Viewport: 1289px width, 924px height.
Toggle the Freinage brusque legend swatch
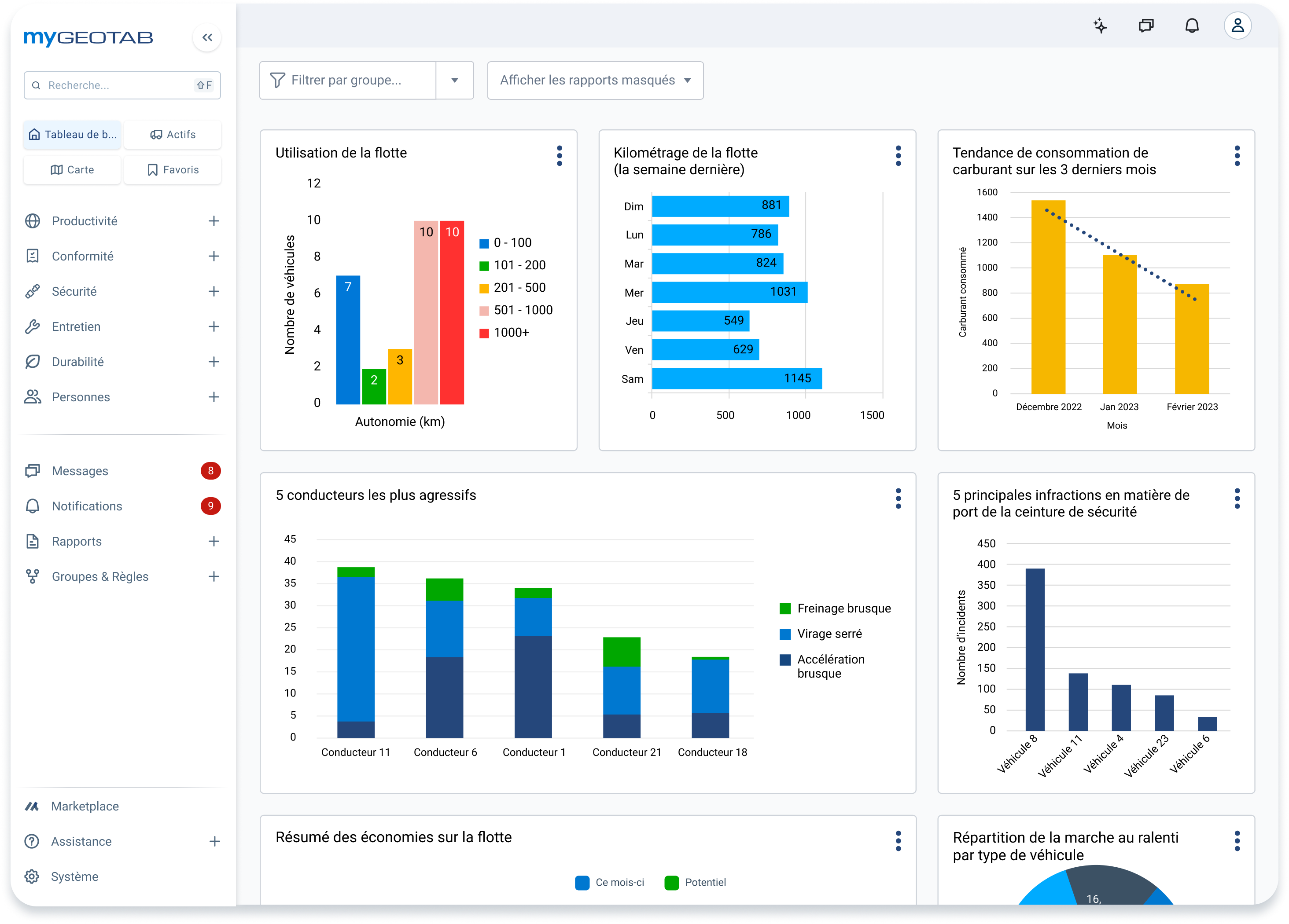785,609
